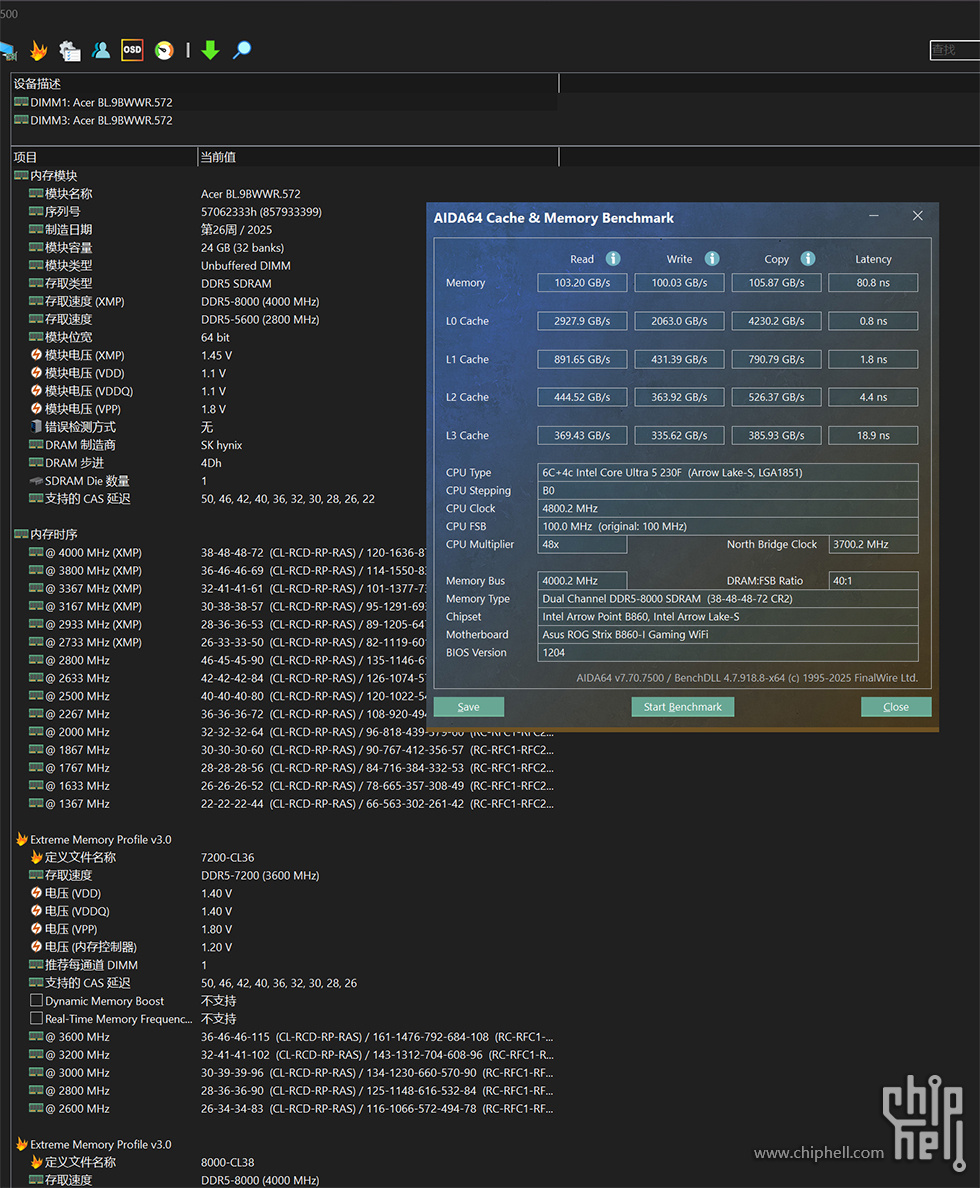Click the North Bridge Clock value 3700.2 MHz
The image size is (980, 1188).
tap(873, 544)
